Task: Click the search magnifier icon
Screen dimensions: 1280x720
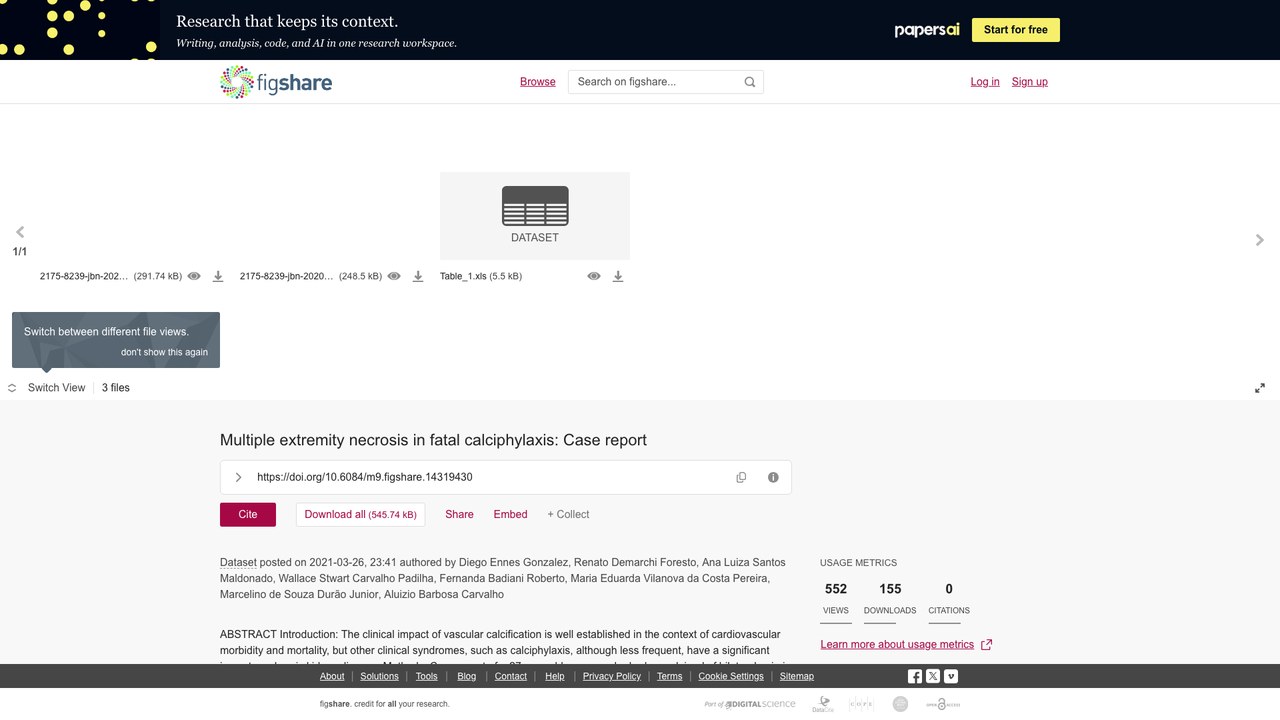Action: pyautogui.click(x=750, y=82)
